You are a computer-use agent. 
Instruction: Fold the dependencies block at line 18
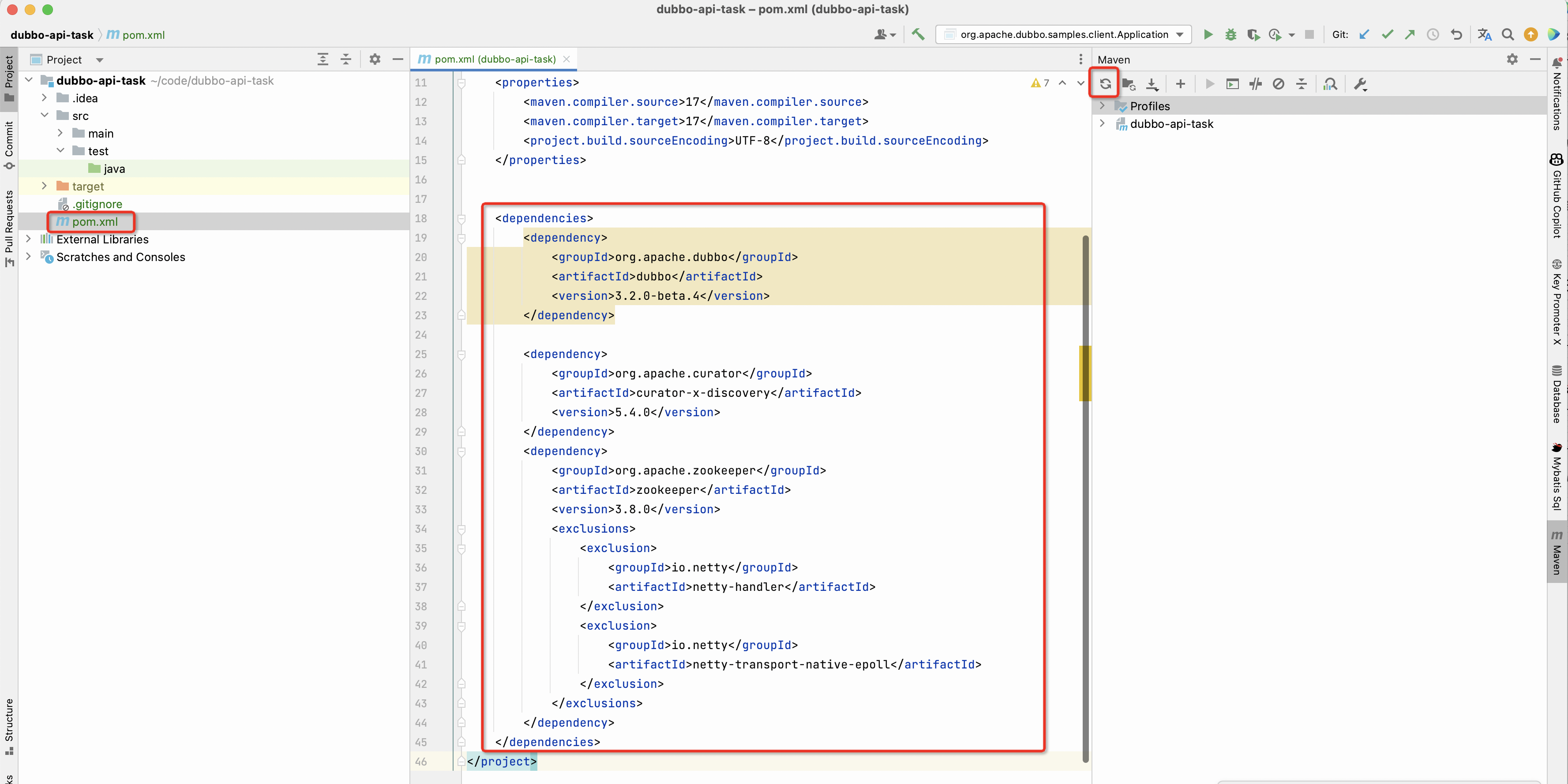pos(461,218)
